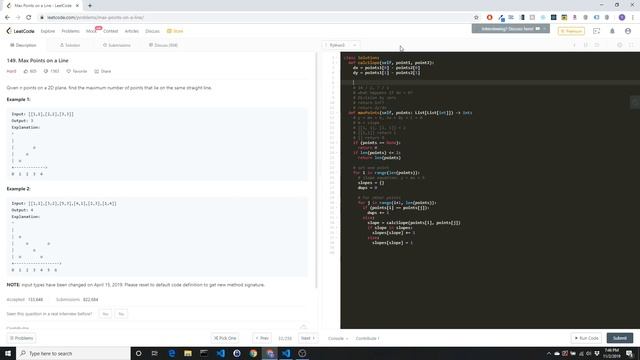The height and width of the screenshot is (360, 640).
Task: Click the thumbs-down dislike icon
Action: 46,71
